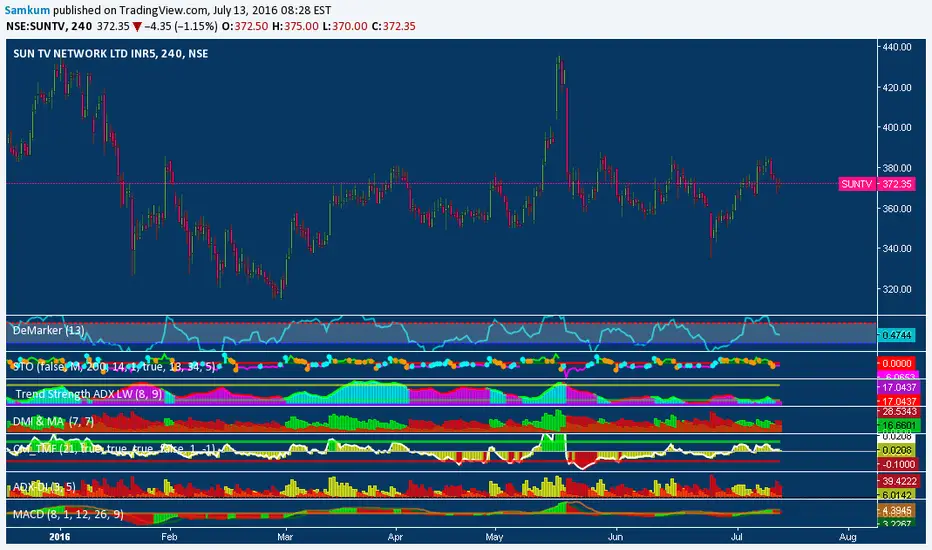Image resolution: width=932 pixels, height=550 pixels.
Task: Click the red 17.0437 value tag
Action: tap(899, 401)
